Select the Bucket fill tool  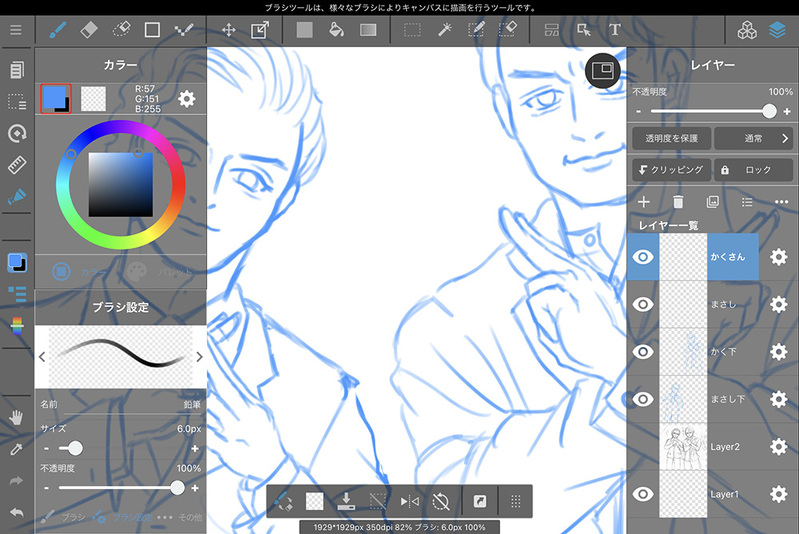click(336, 30)
